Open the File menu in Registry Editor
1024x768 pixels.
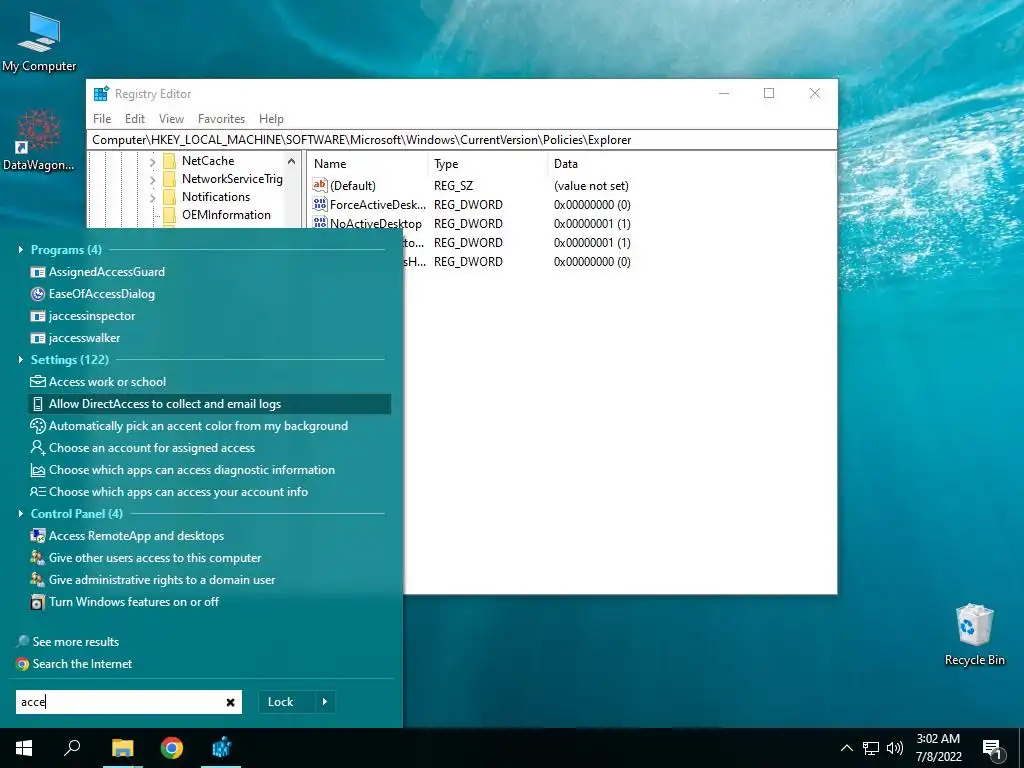coord(102,119)
